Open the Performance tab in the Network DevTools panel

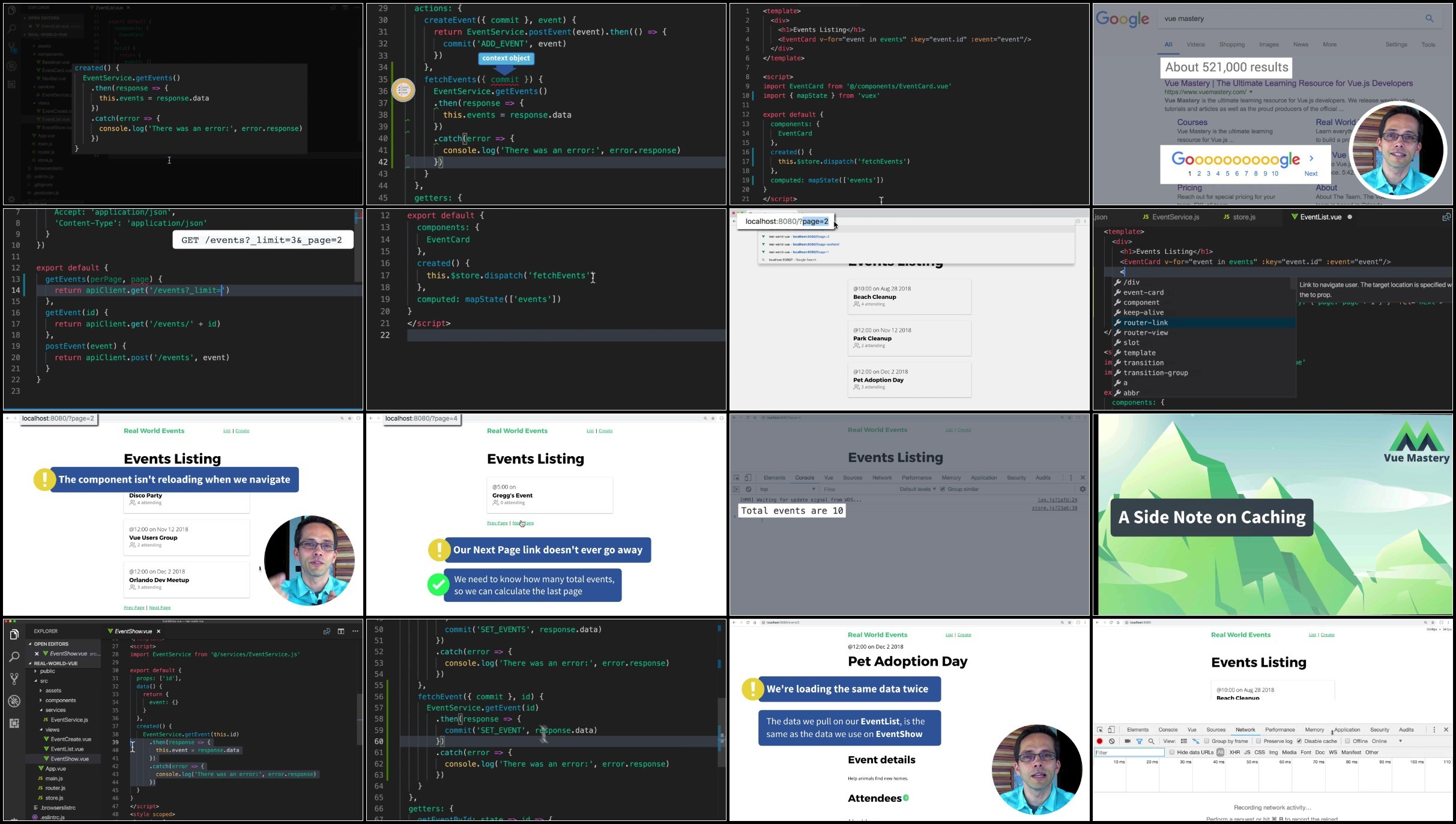pyautogui.click(x=1280, y=730)
